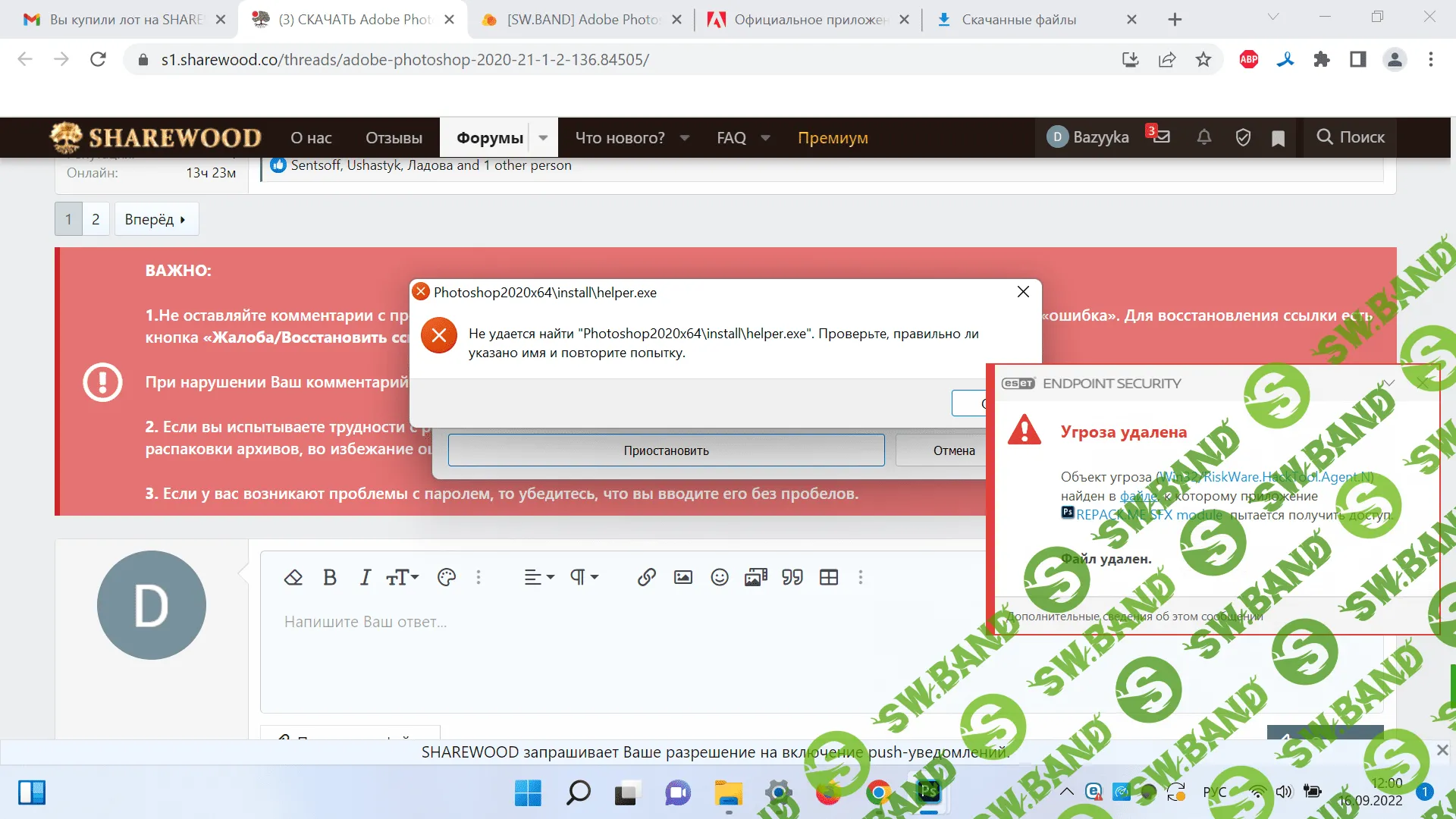Screen dimensions: 1456x819
Task: Insert a quote block icon
Action: (792, 578)
